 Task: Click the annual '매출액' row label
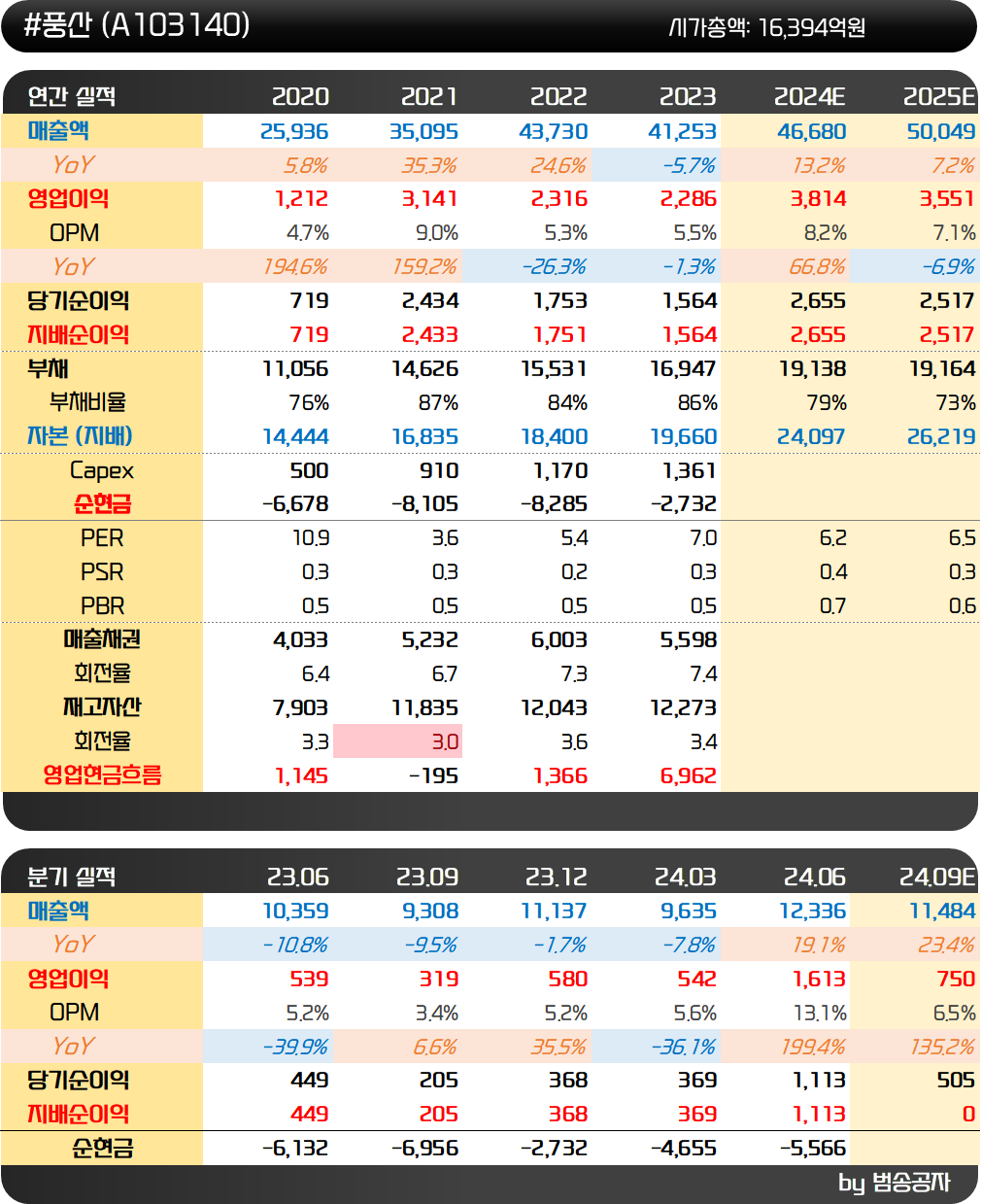point(58,131)
